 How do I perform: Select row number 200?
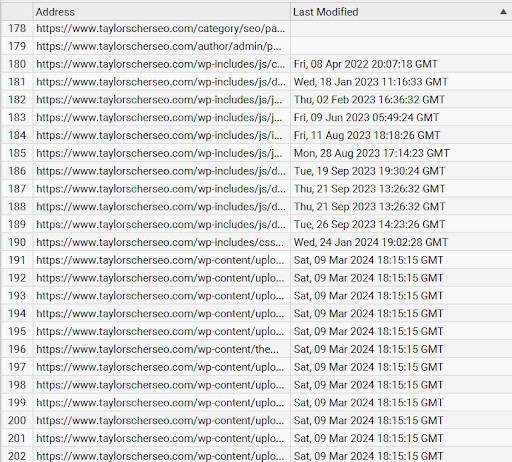click(x=17, y=420)
